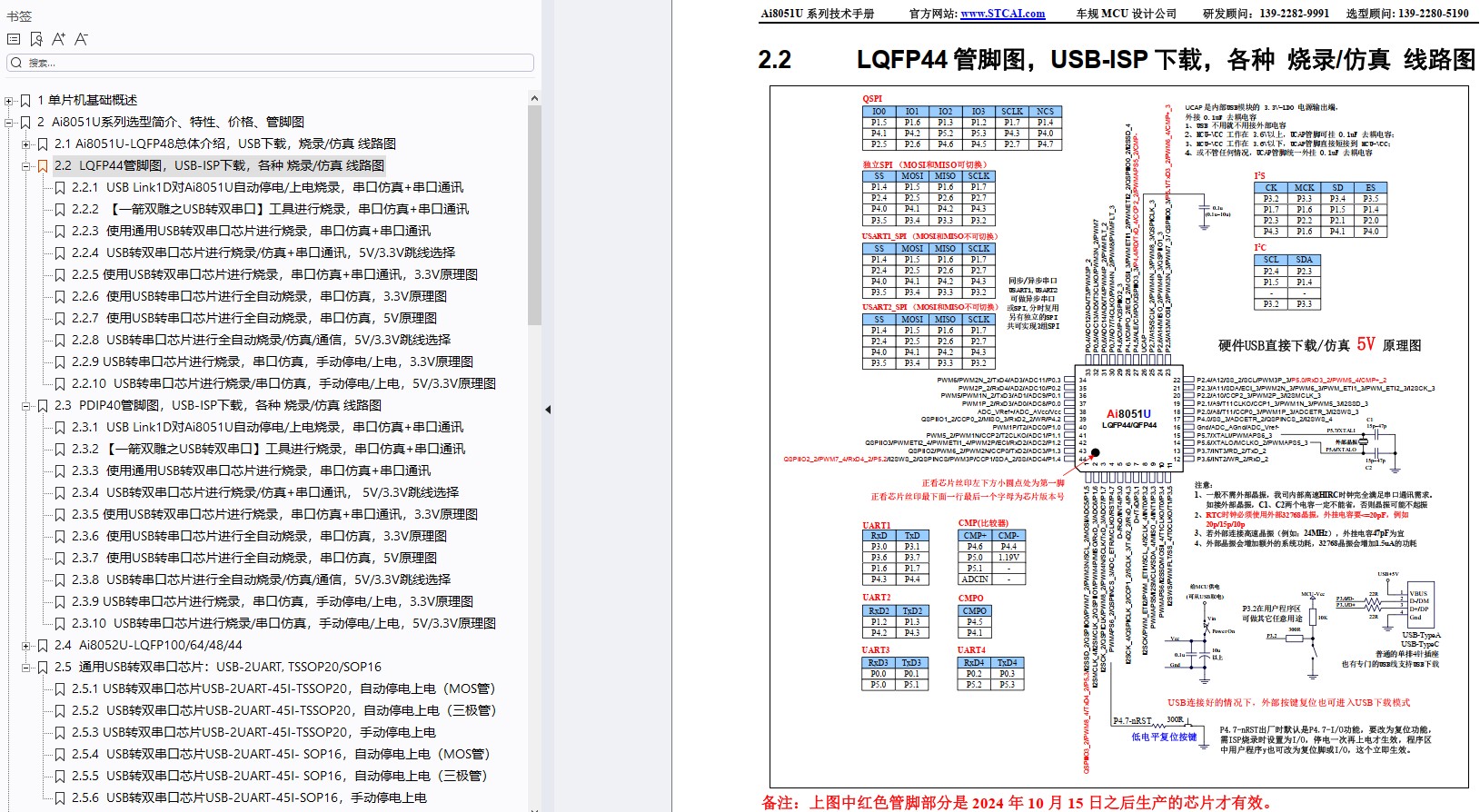Expand bookmark '1 单片机基础概述'
The image size is (1480, 812).
(9, 101)
